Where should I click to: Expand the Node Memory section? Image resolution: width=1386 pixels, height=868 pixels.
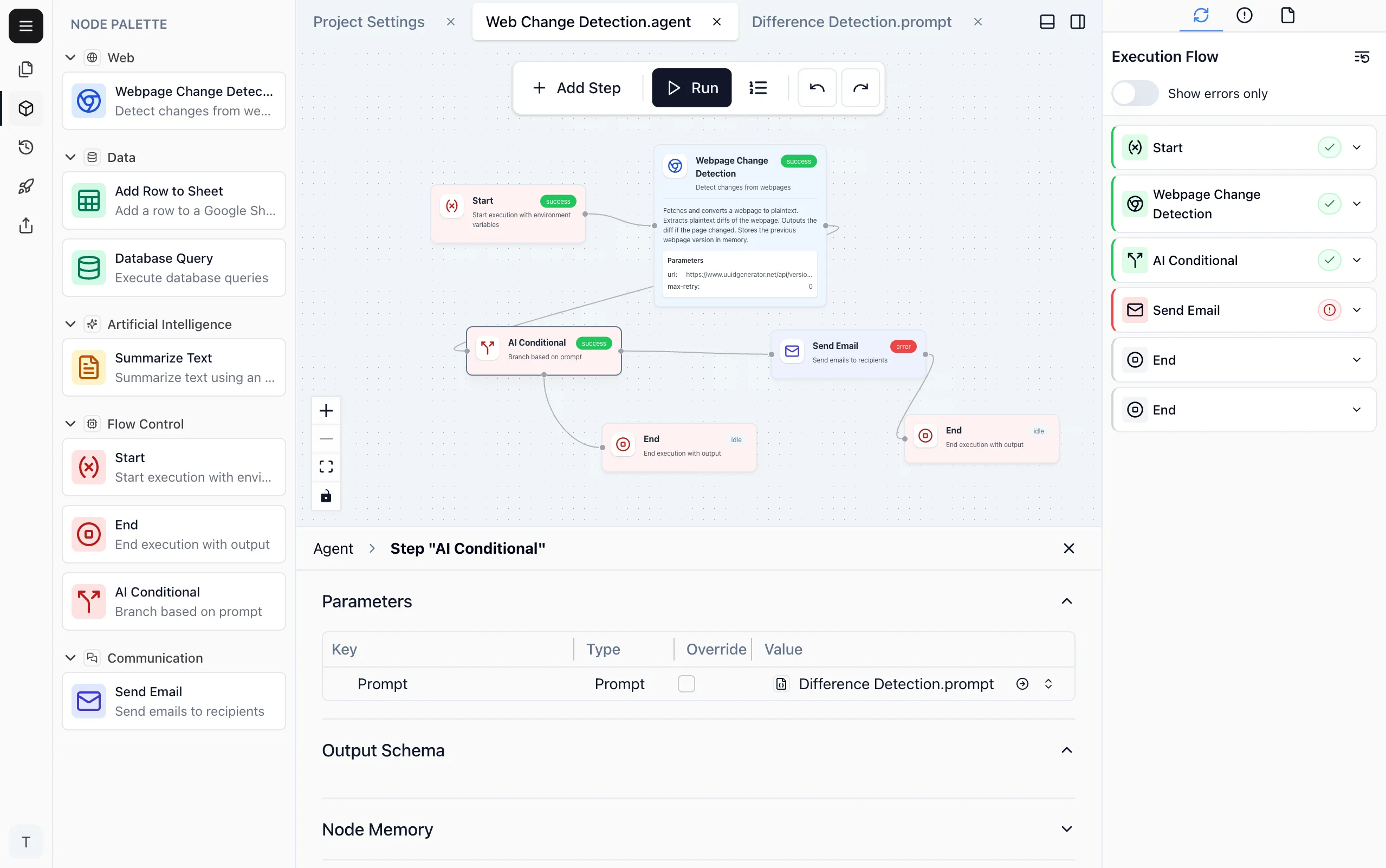click(x=1066, y=829)
